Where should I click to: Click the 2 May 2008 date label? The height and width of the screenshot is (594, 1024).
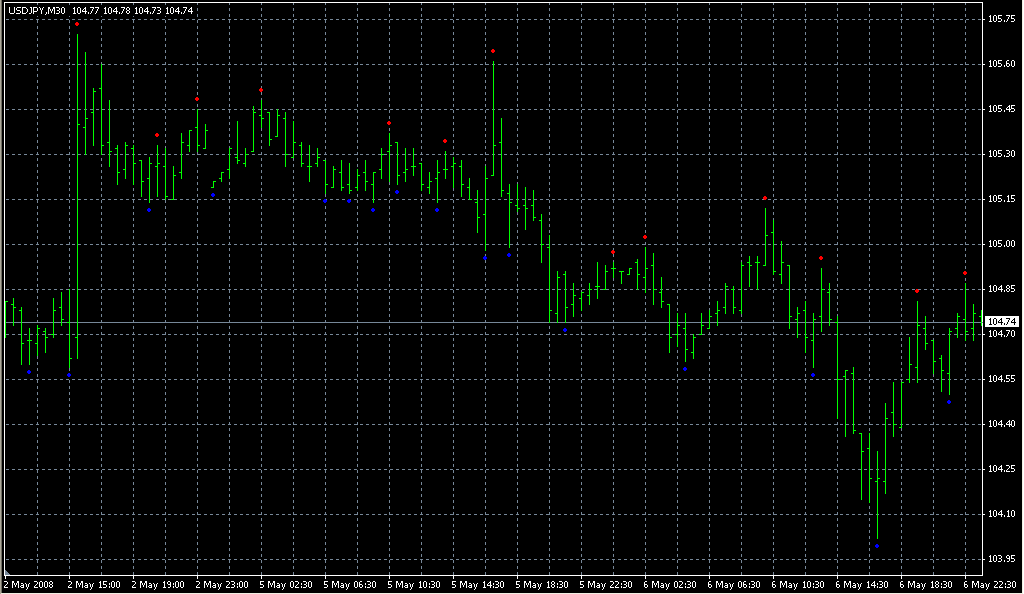pyautogui.click(x=27, y=584)
